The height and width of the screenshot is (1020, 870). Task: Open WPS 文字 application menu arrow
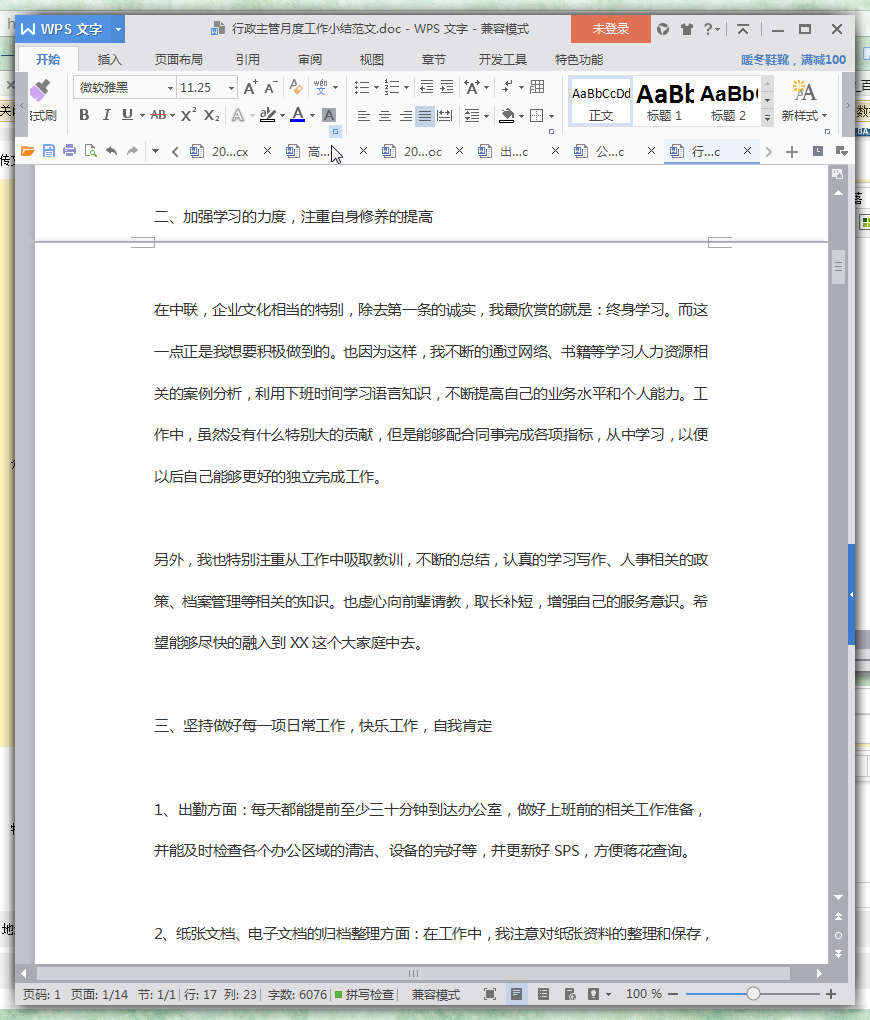pyautogui.click(x=118, y=29)
